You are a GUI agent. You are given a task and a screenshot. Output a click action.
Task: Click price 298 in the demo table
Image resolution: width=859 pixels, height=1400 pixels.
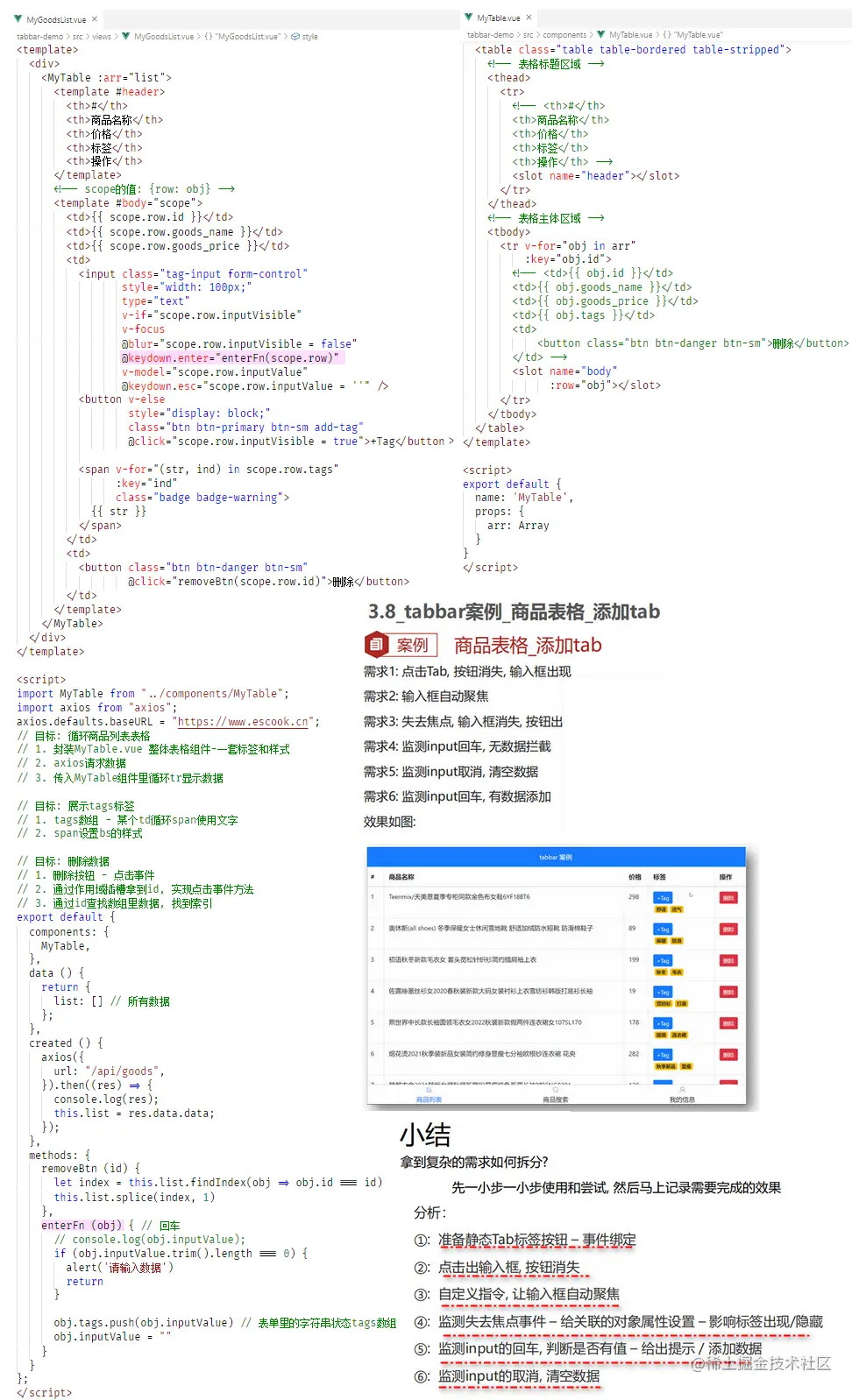point(634,897)
